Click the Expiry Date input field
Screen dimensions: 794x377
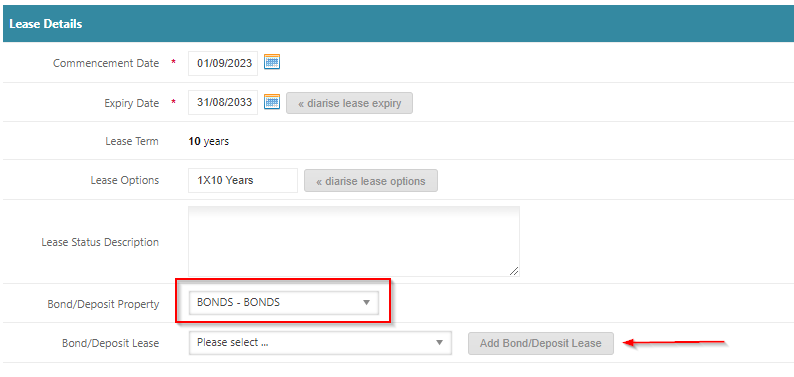[x=223, y=102]
